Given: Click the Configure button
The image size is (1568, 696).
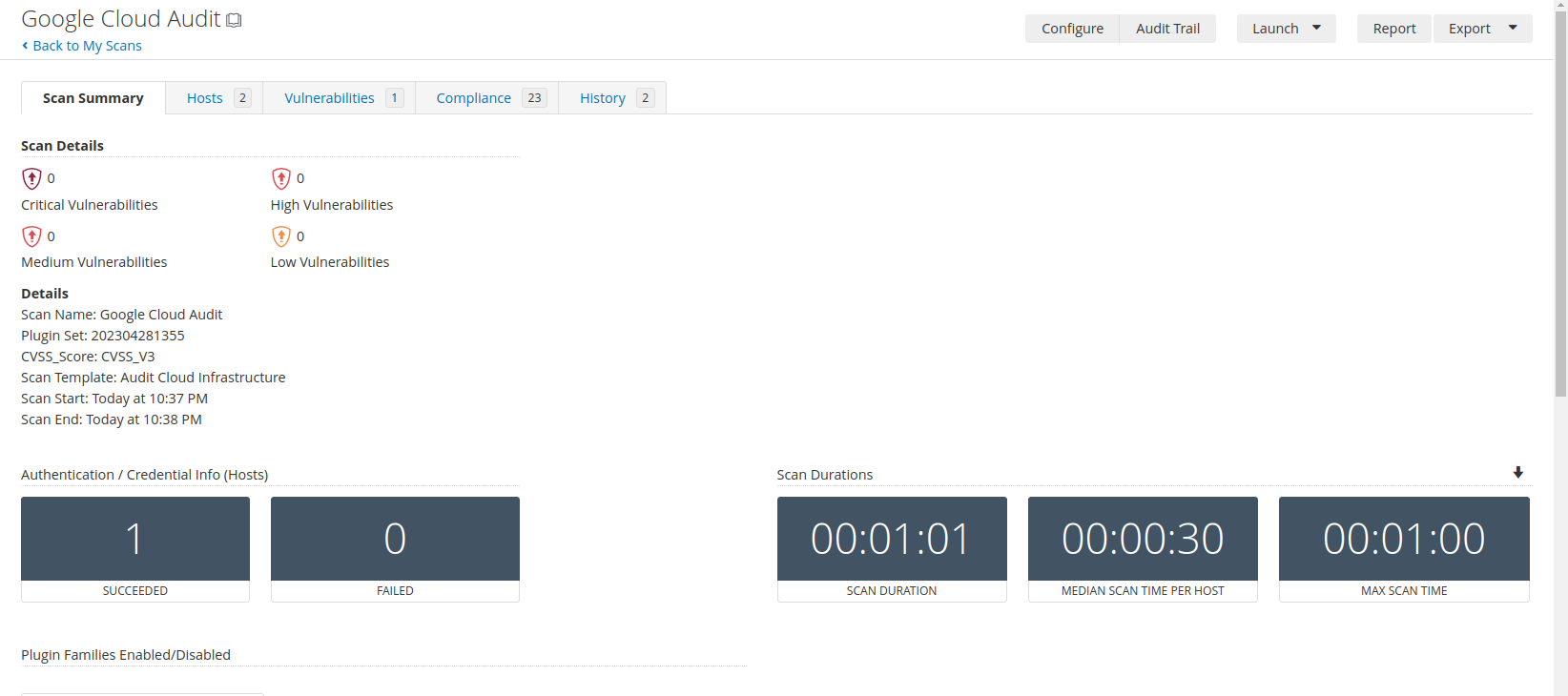Looking at the screenshot, I should 1072,29.
